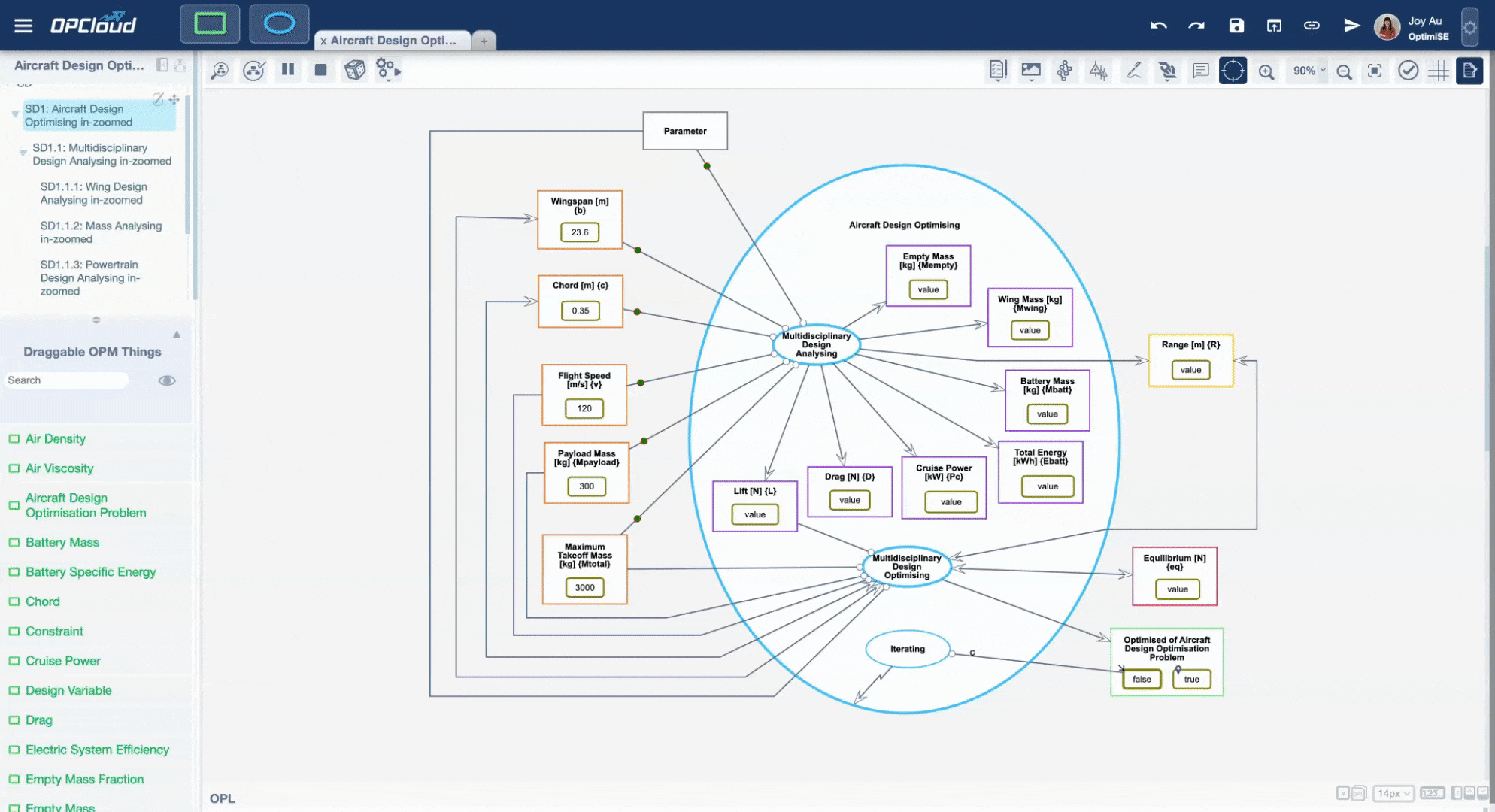Open the checklist notes dropdown icon

998,71
